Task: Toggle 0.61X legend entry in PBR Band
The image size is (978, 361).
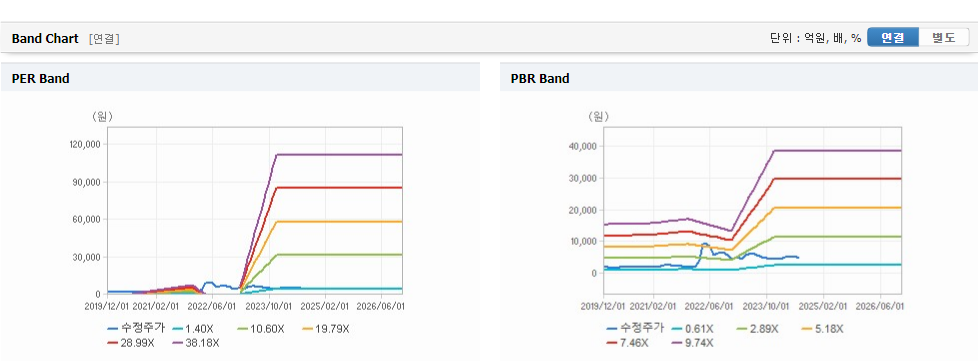Action: click(693, 329)
